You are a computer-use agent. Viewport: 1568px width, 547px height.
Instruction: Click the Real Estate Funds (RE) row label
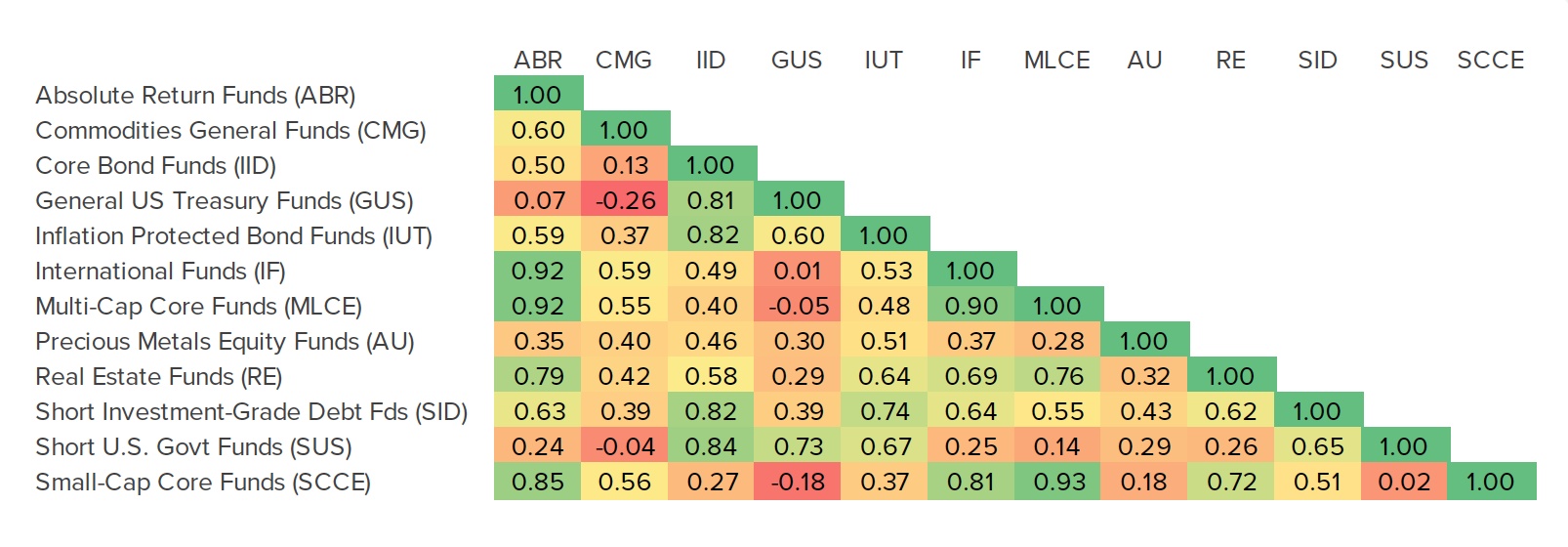[x=158, y=377]
